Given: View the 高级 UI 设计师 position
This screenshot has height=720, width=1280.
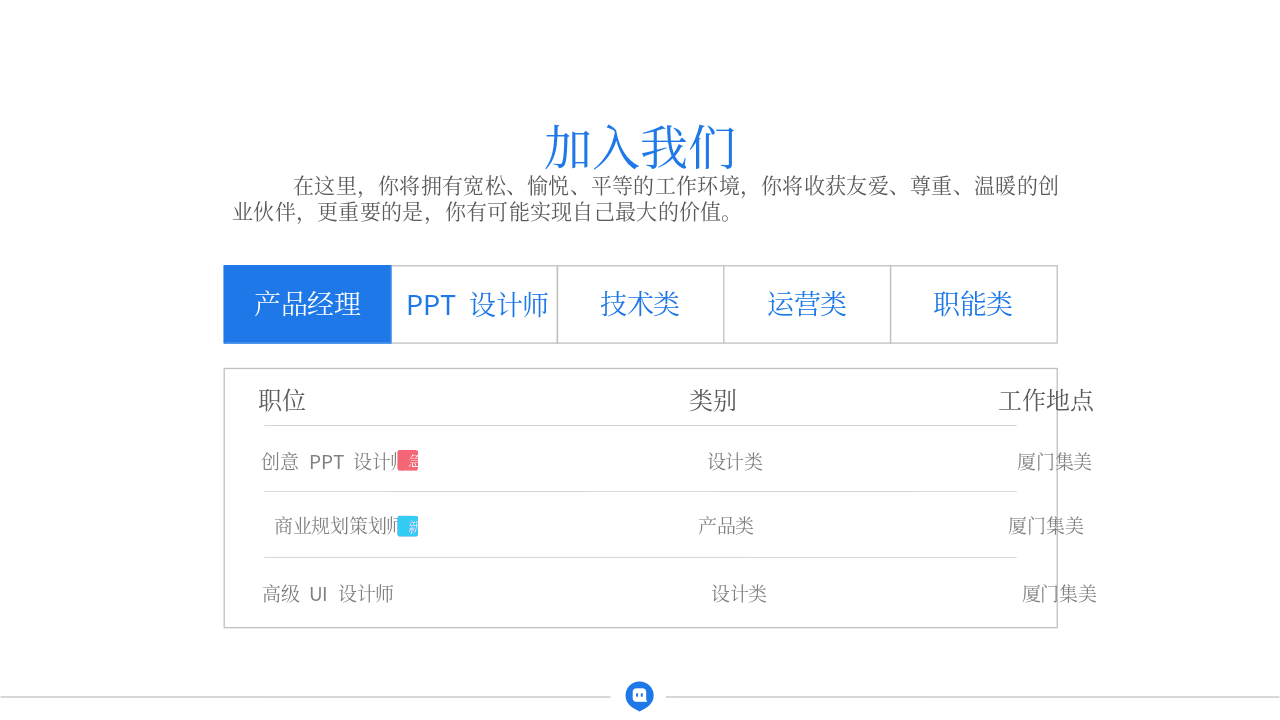Looking at the screenshot, I should tap(328, 594).
